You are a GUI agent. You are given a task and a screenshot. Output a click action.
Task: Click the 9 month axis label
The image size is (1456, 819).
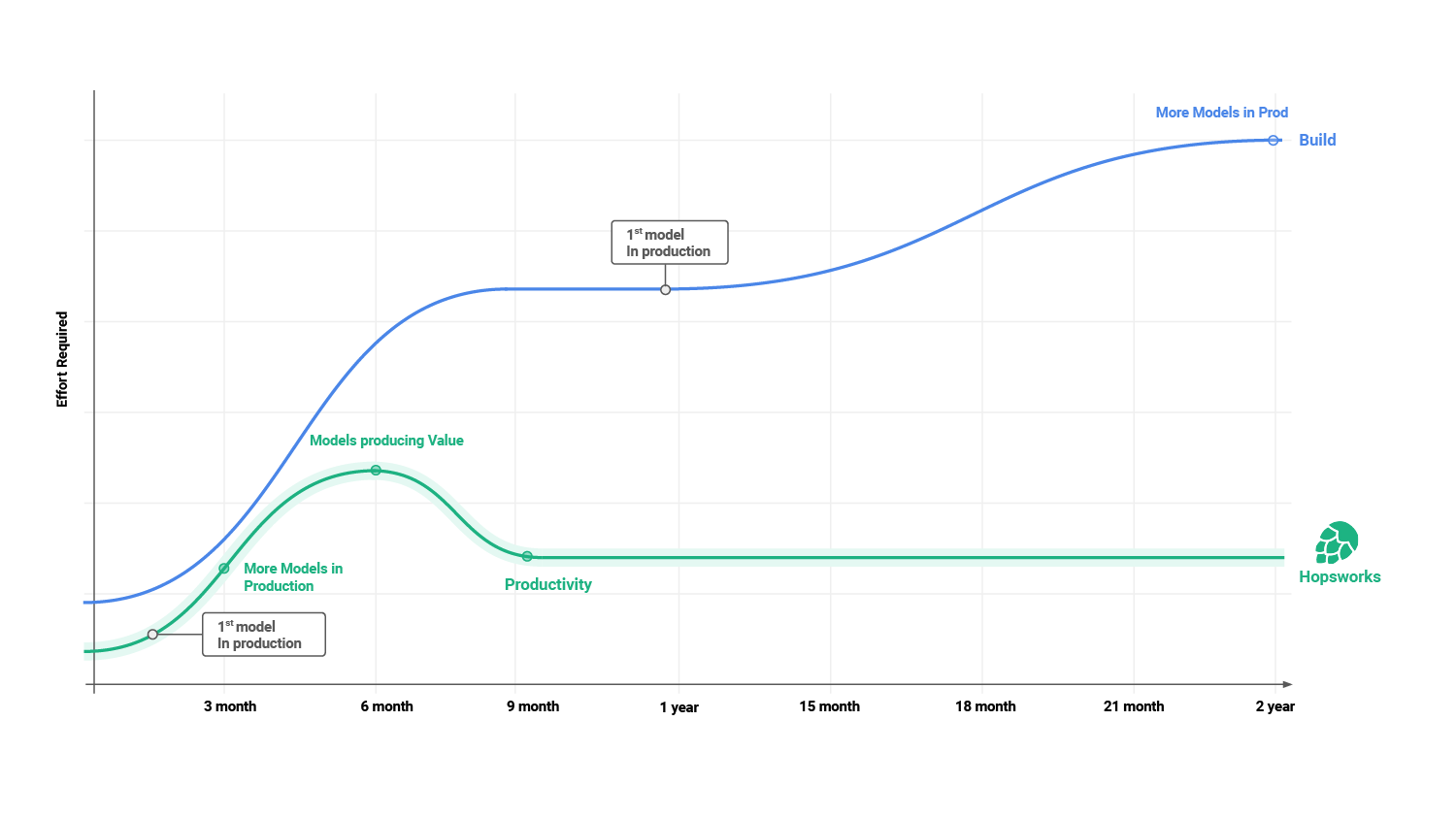[x=533, y=706]
